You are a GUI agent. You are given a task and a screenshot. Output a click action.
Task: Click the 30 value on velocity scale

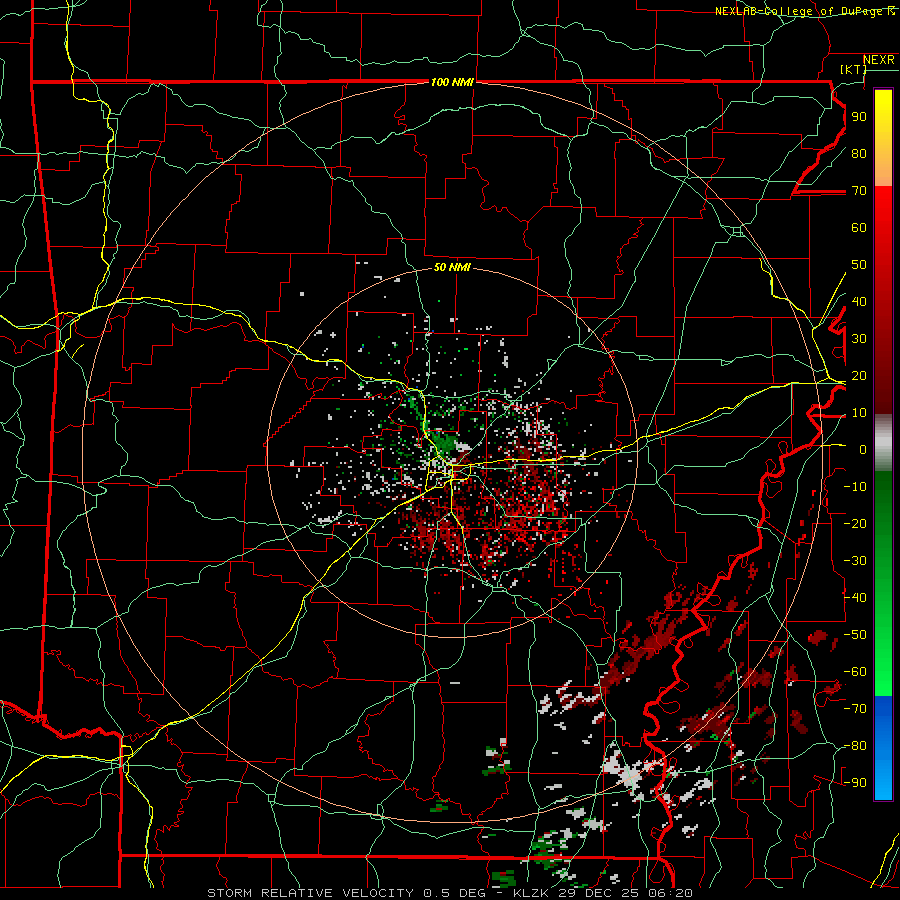tap(859, 339)
